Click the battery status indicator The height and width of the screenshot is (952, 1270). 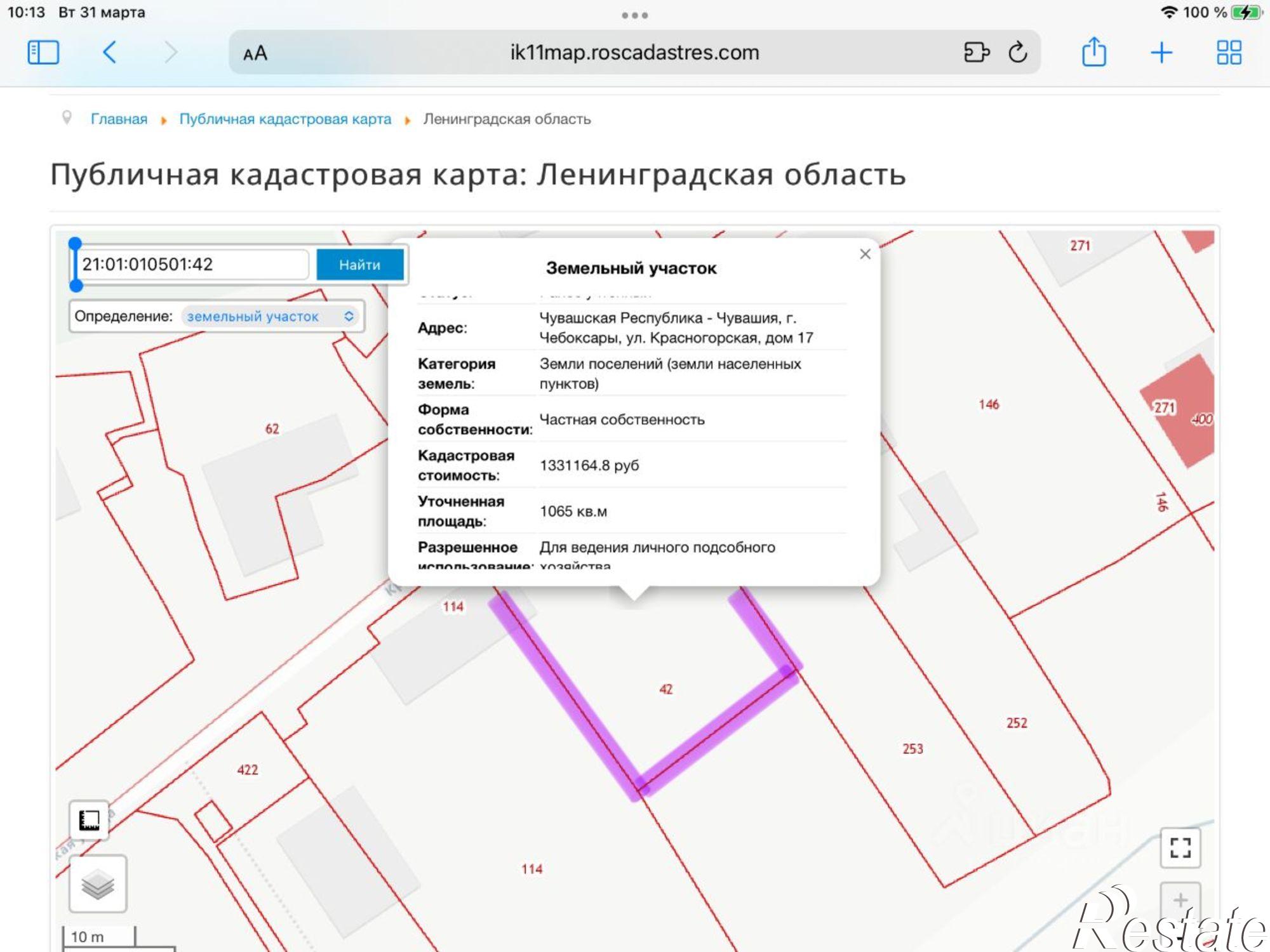click(x=1247, y=12)
